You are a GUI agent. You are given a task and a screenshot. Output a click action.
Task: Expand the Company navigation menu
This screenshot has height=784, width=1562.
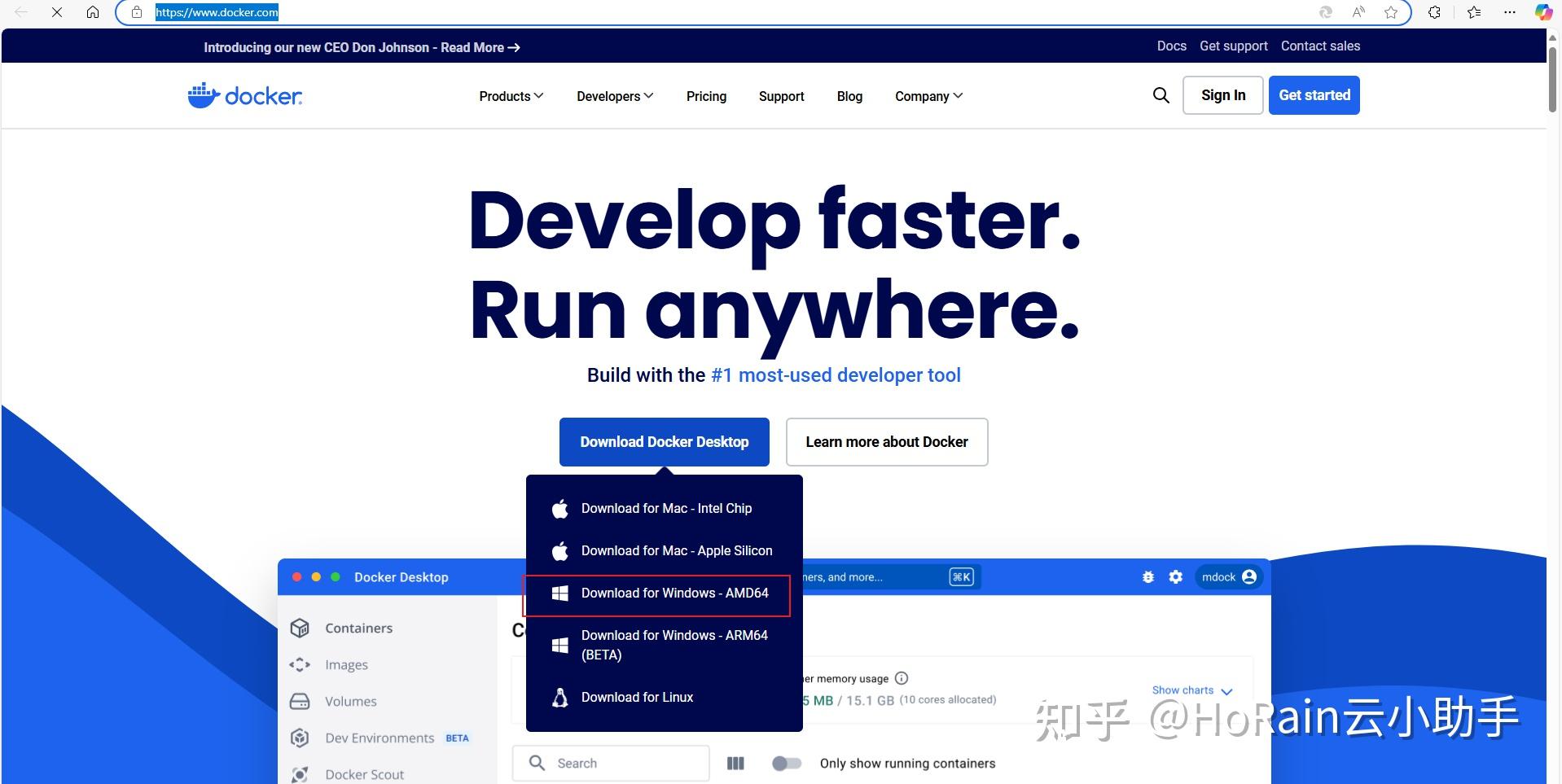pyautogui.click(x=928, y=95)
